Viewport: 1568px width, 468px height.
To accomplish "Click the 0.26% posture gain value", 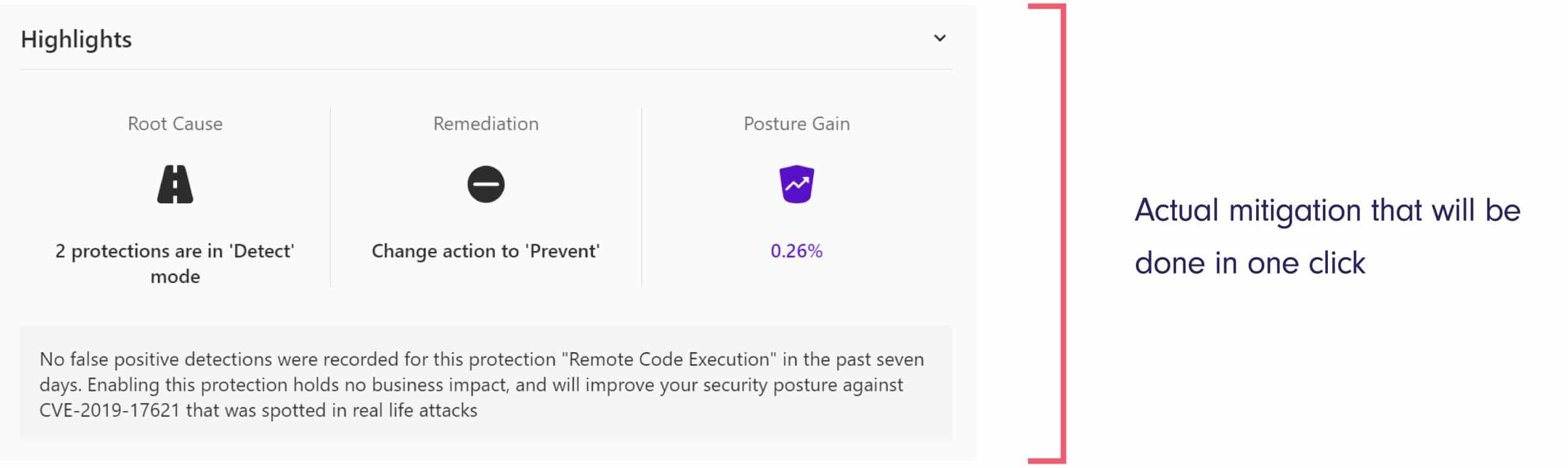I will (x=796, y=251).
